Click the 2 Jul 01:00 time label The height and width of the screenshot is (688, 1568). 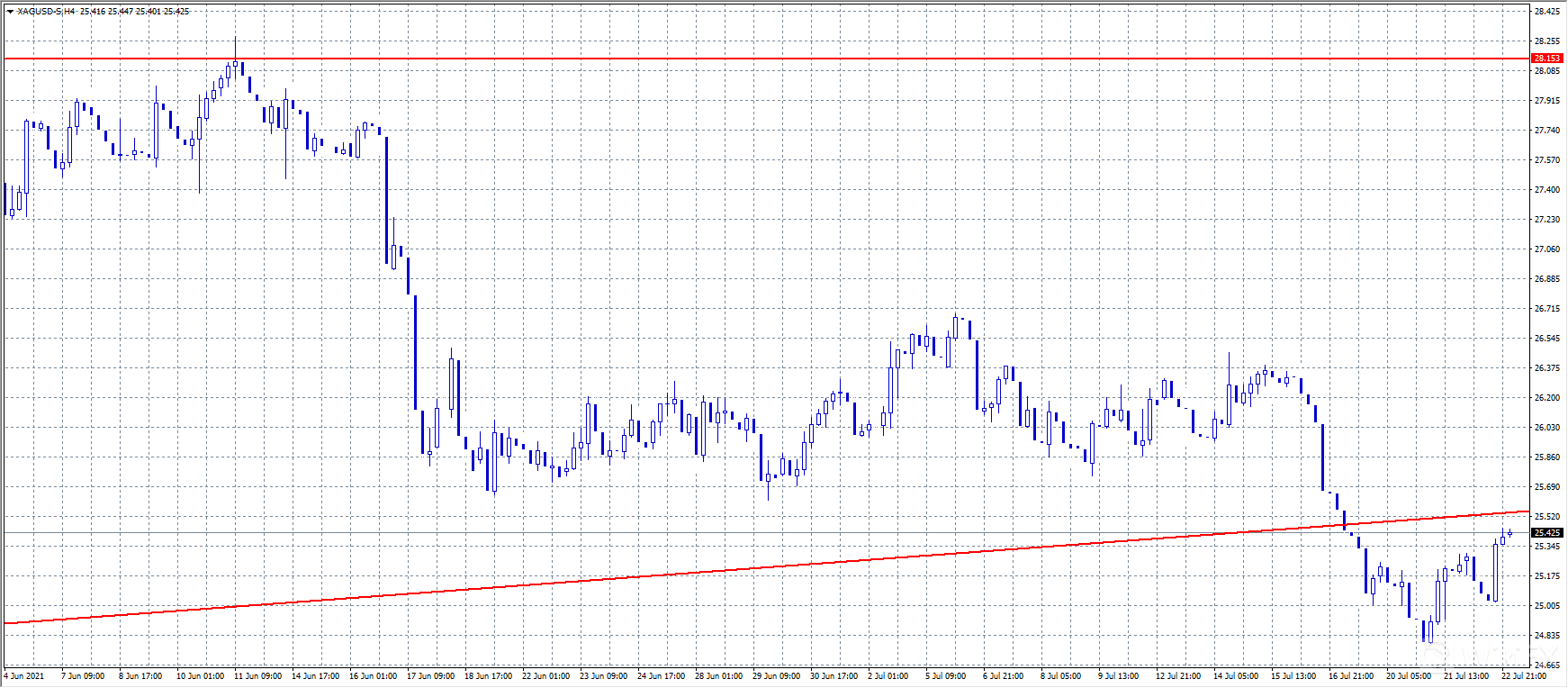pos(888,676)
